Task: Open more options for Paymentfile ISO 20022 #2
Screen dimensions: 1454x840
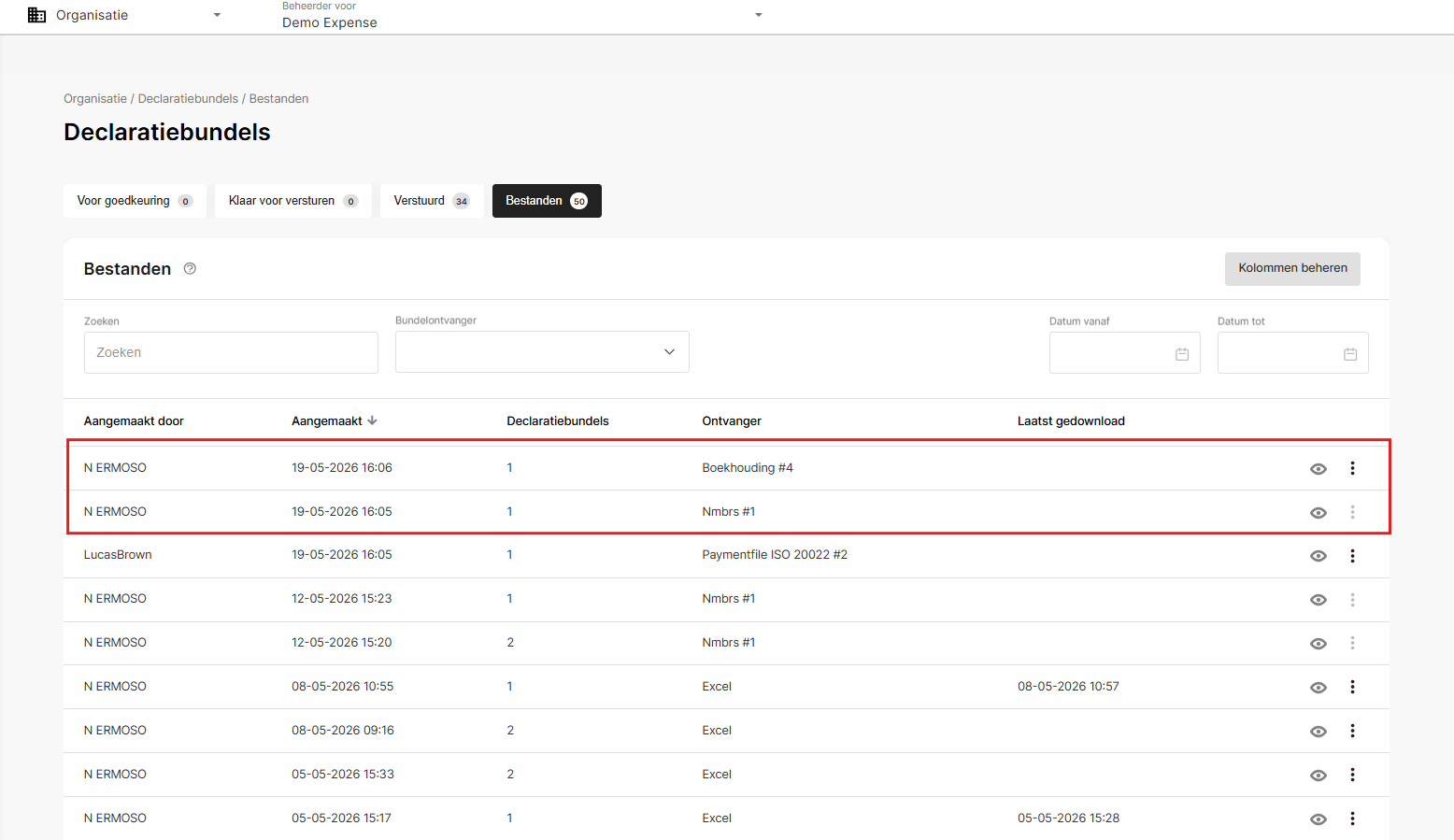Action: [x=1352, y=556]
